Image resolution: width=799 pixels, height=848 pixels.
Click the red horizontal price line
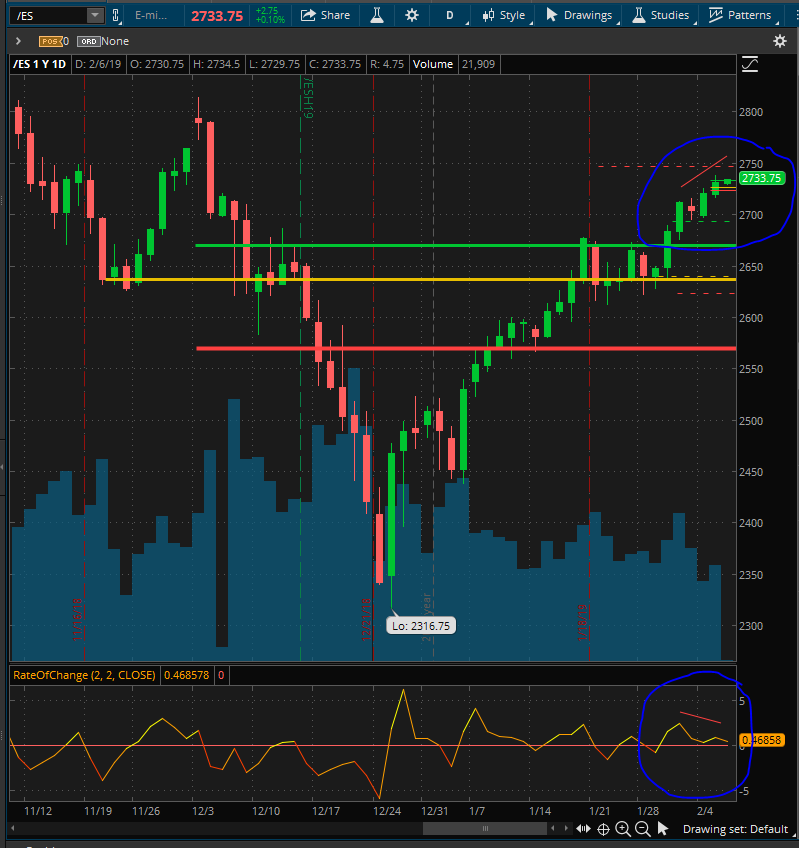(x=466, y=348)
